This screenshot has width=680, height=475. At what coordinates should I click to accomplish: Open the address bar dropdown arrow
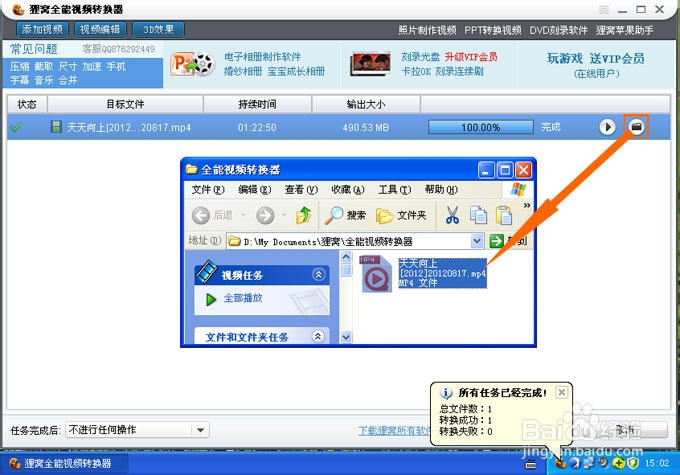(x=477, y=241)
